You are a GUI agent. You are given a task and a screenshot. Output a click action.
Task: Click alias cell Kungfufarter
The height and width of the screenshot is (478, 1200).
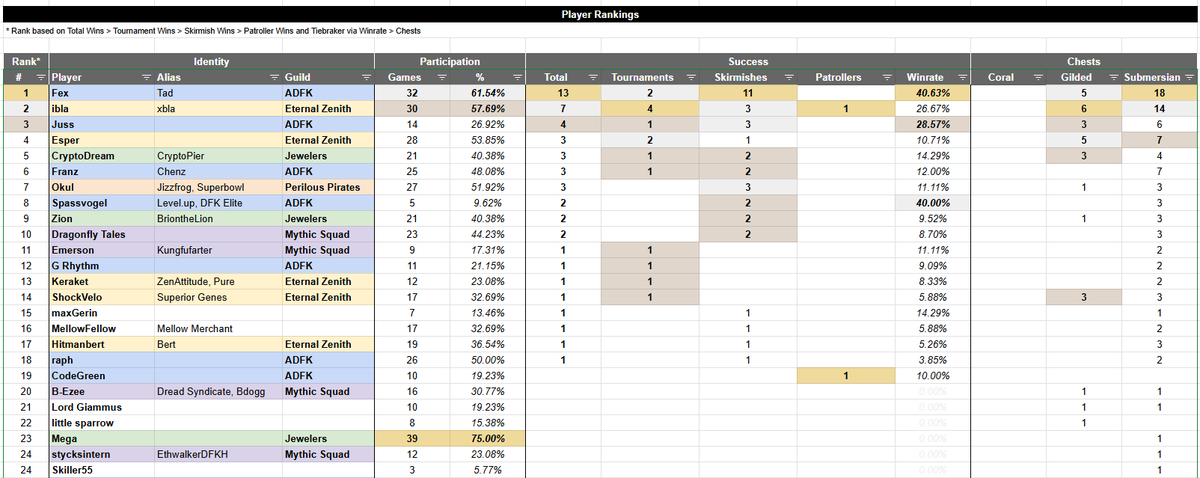(218, 250)
